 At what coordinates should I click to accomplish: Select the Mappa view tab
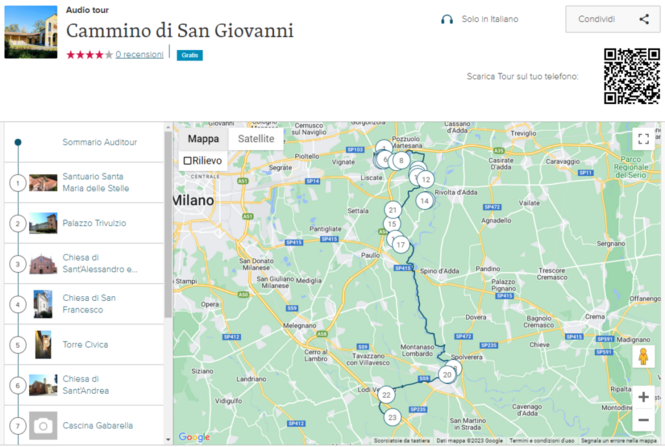(x=203, y=139)
